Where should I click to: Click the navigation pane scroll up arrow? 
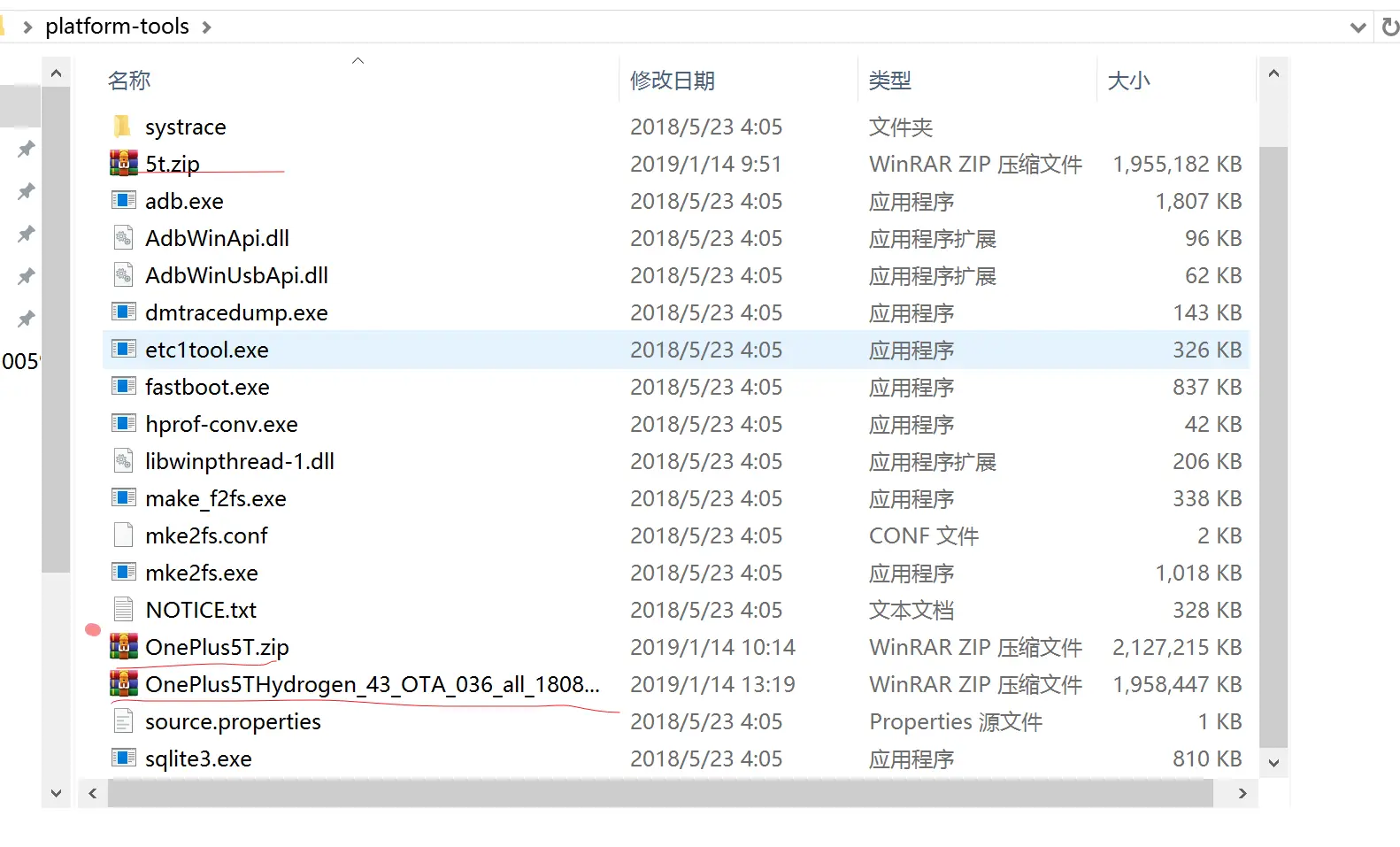coord(56,73)
